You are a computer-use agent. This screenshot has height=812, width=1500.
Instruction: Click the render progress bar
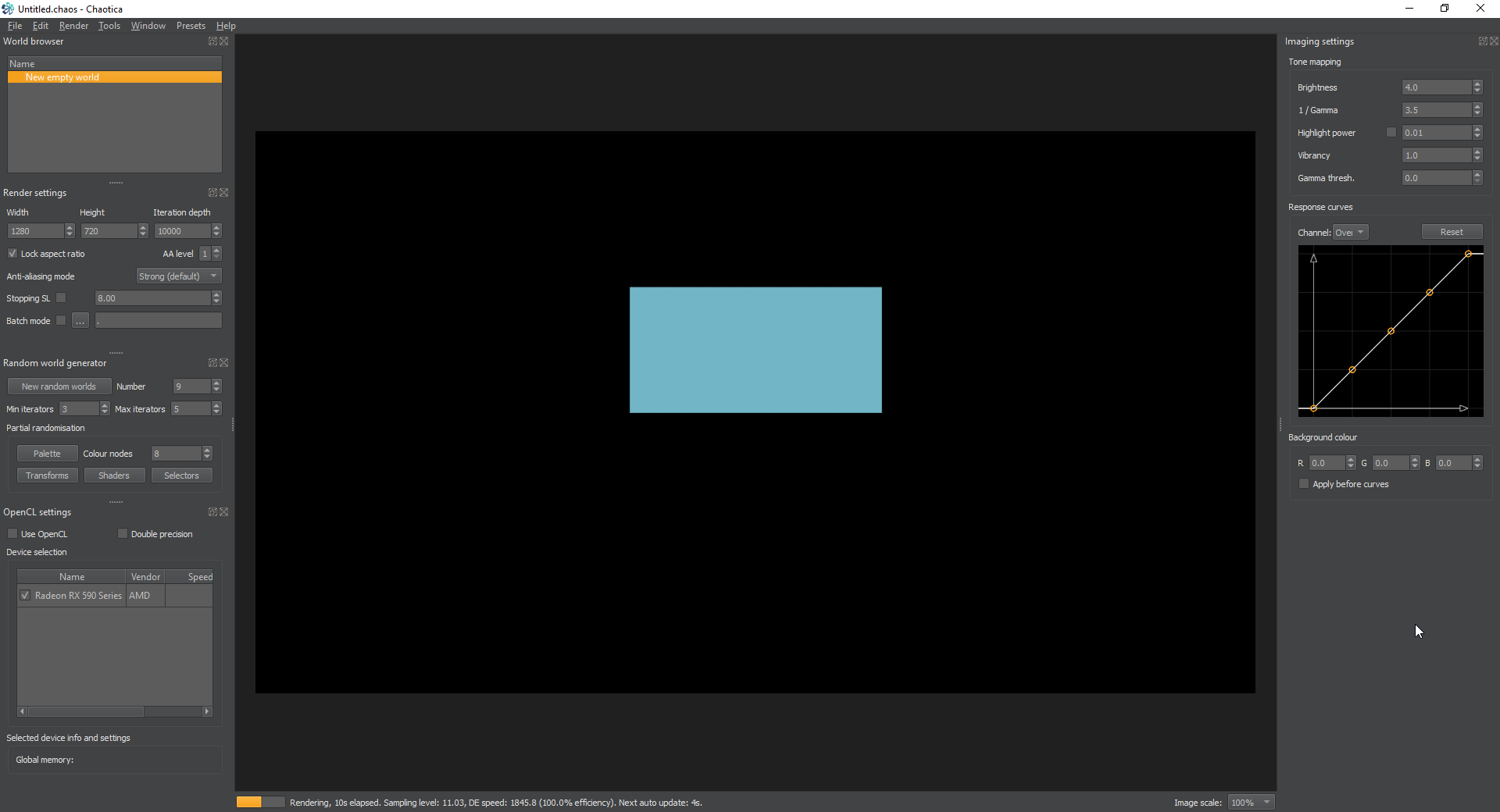[261, 802]
